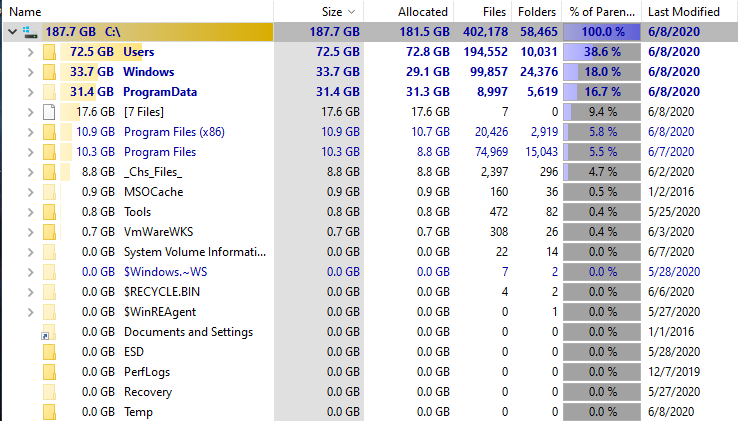Click the 18.0 % bar for Windows
The width and height of the screenshot is (738, 421).
pyautogui.click(x=602, y=72)
